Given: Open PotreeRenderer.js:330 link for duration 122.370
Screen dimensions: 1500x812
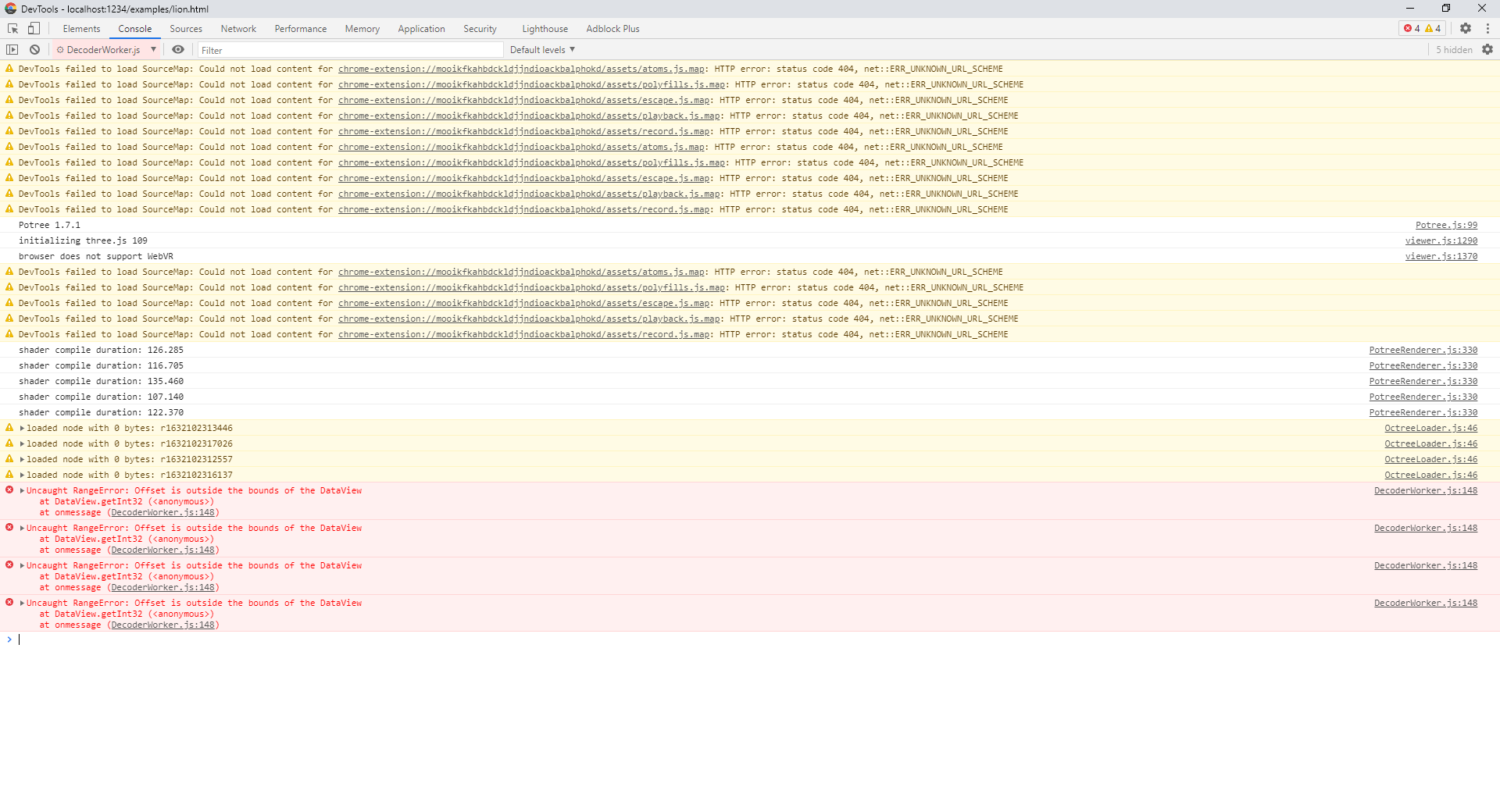Looking at the screenshot, I should (1423, 412).
